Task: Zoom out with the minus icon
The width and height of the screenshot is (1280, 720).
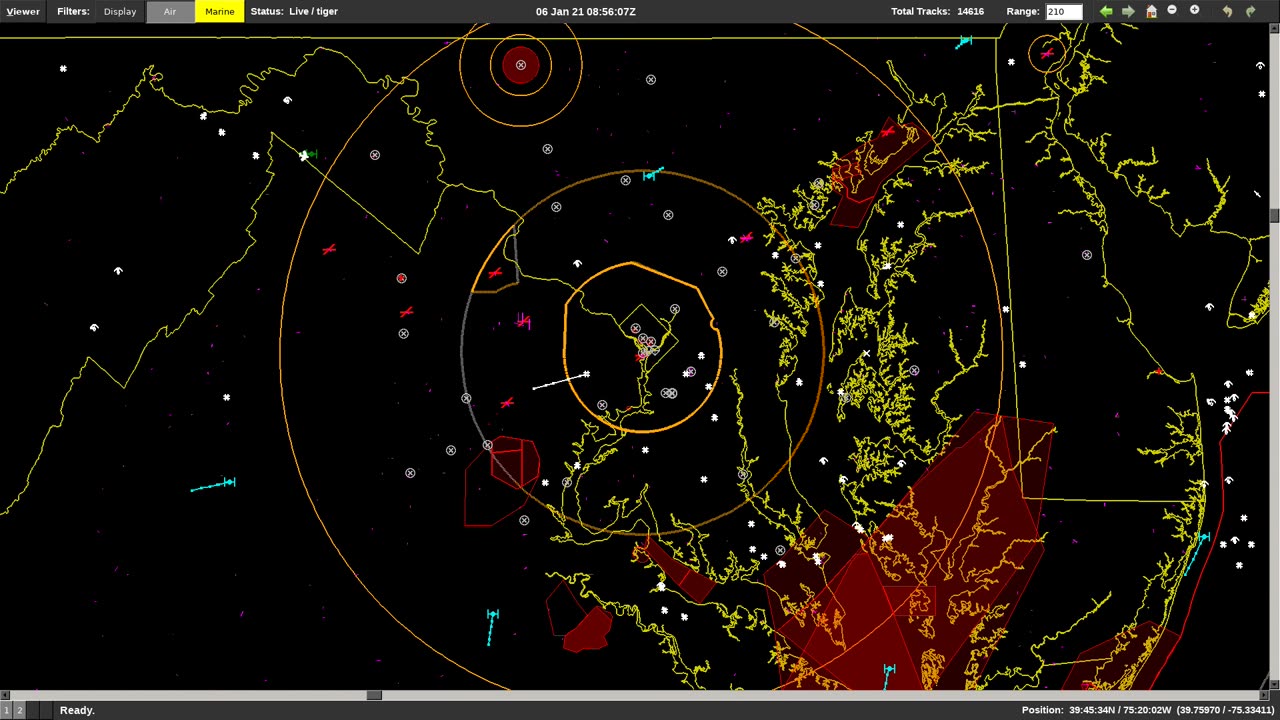Action: coord(1172,10)
